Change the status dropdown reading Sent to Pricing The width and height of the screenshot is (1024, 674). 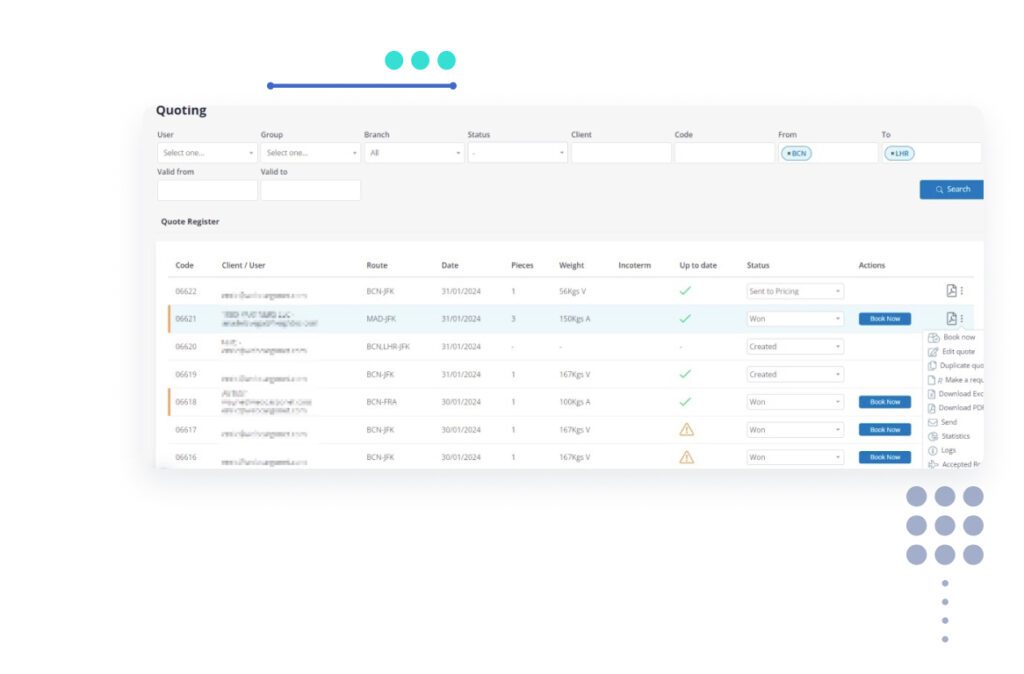click(x=794, y=290)
